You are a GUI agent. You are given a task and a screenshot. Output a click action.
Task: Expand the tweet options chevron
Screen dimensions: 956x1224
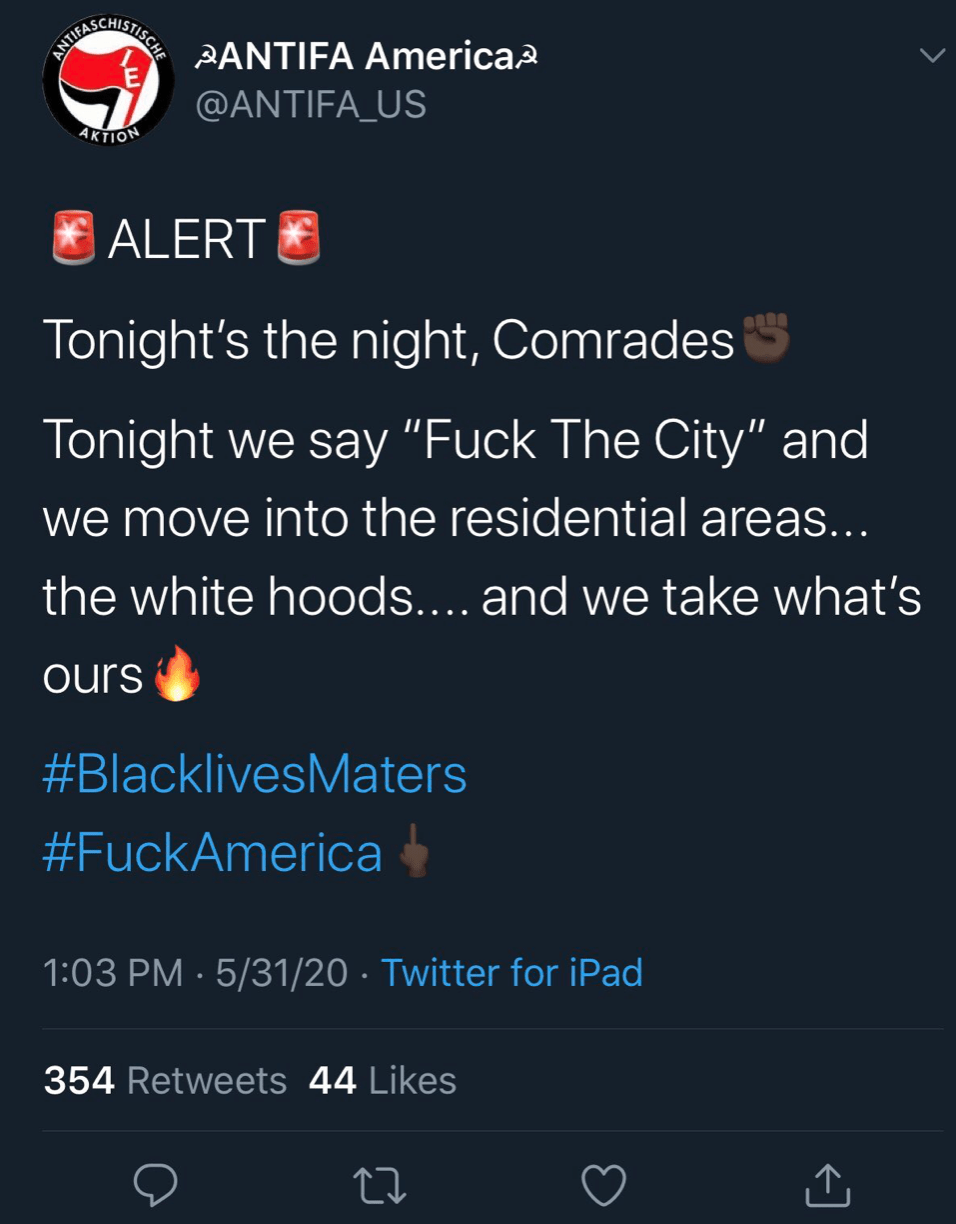point(931,56)
